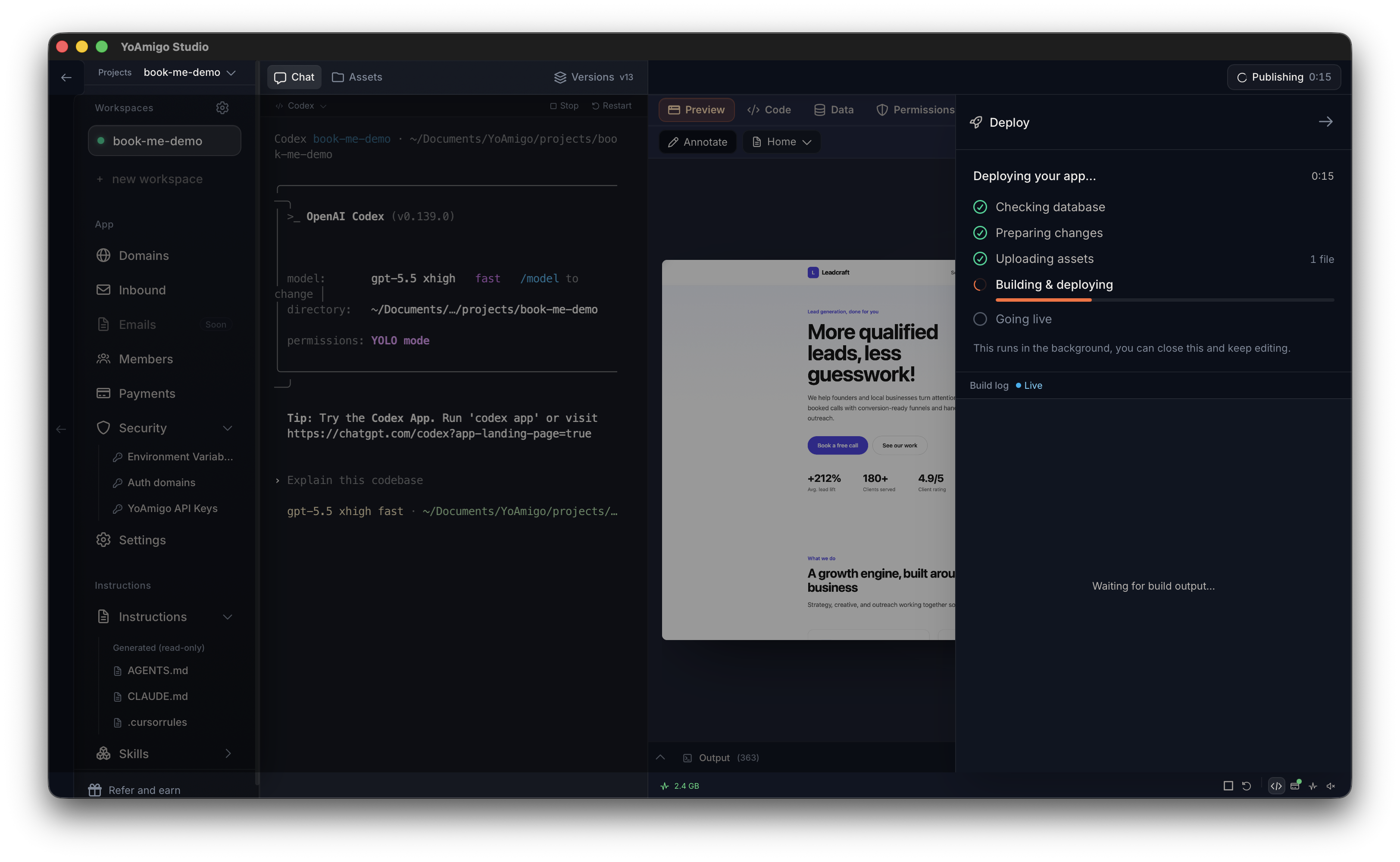Click the 2.4 GB memory indicator

pos(679,786)
